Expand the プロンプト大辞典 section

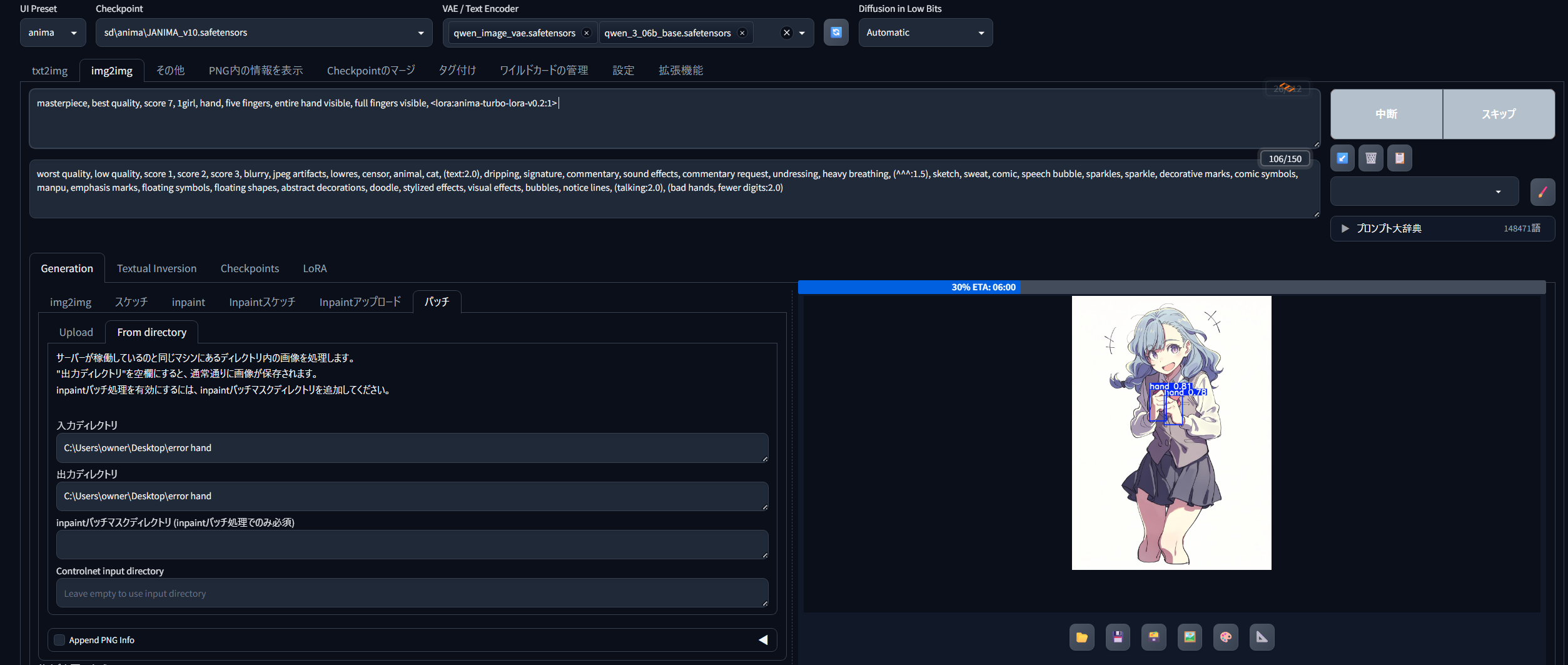pos(1442,228)
